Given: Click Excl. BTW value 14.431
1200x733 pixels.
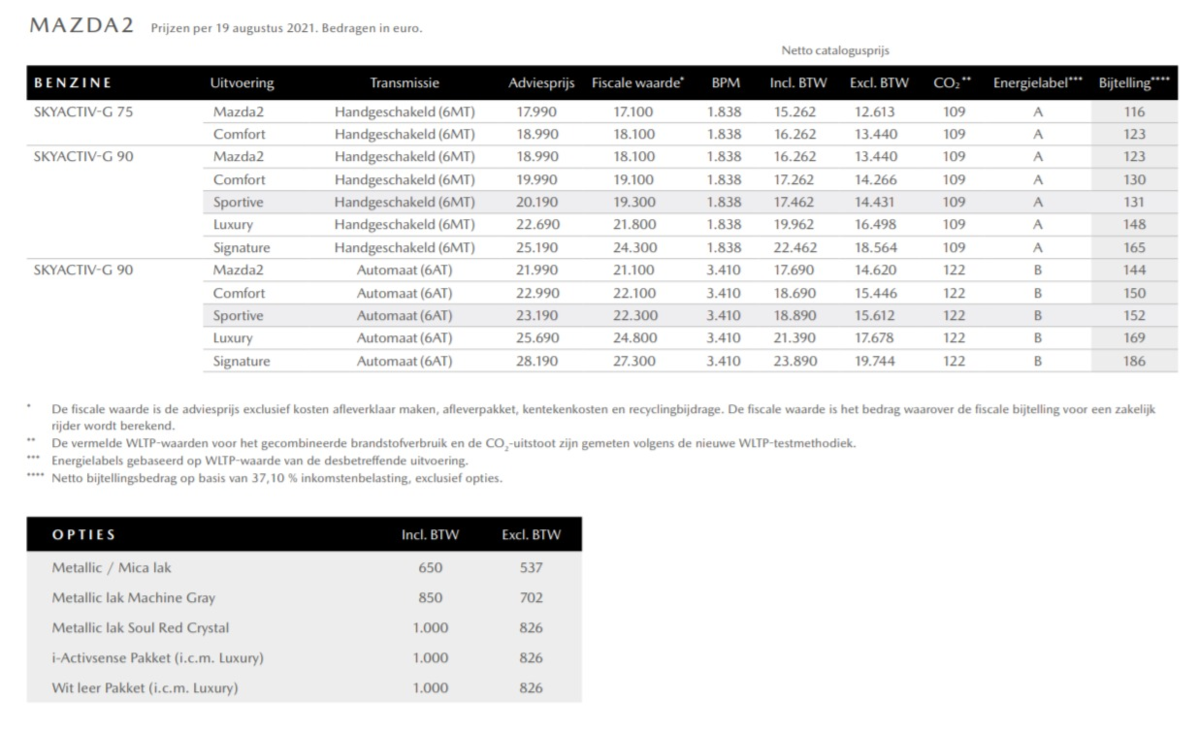Looking at the screenshot, I should click(877, 202).
